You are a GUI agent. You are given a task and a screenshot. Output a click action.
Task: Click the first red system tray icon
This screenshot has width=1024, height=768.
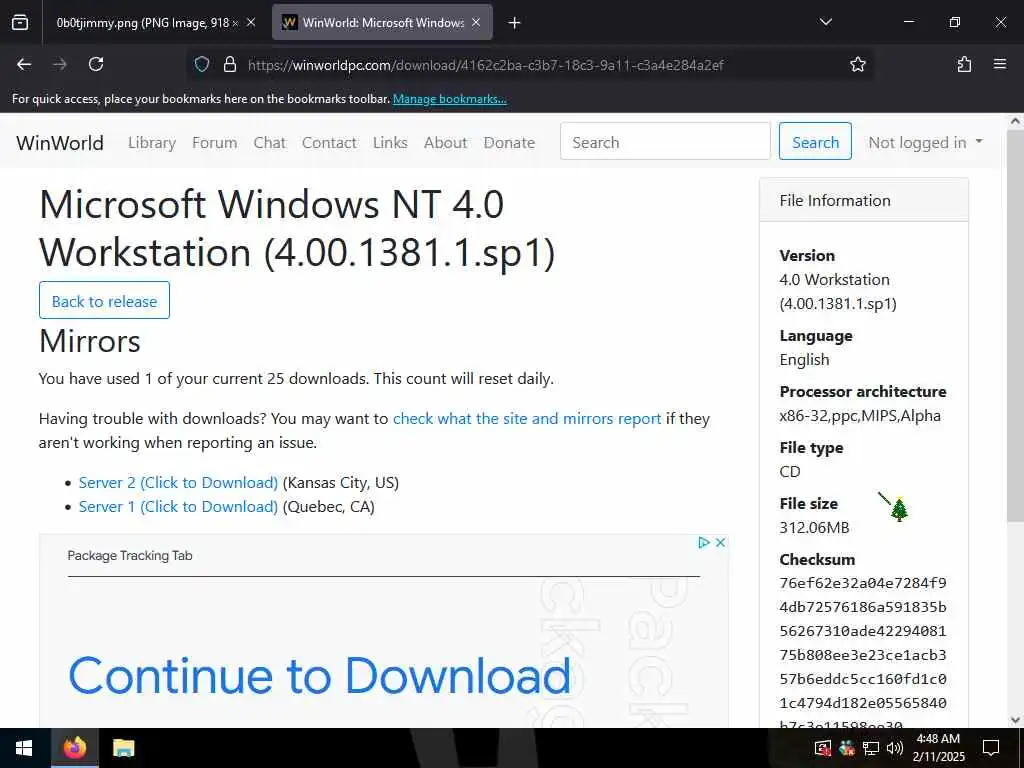823,748
